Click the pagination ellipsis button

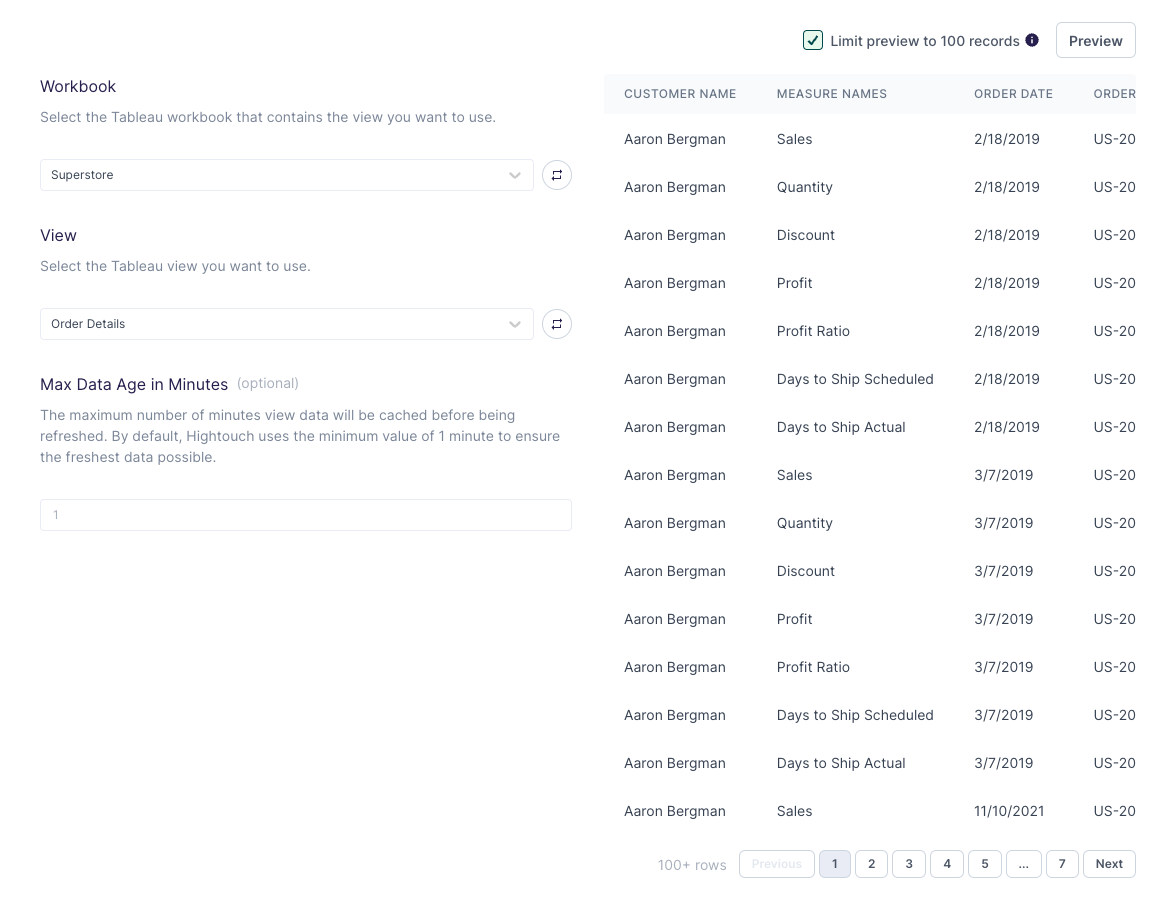pyautogui.click(x=1023, y=864)
